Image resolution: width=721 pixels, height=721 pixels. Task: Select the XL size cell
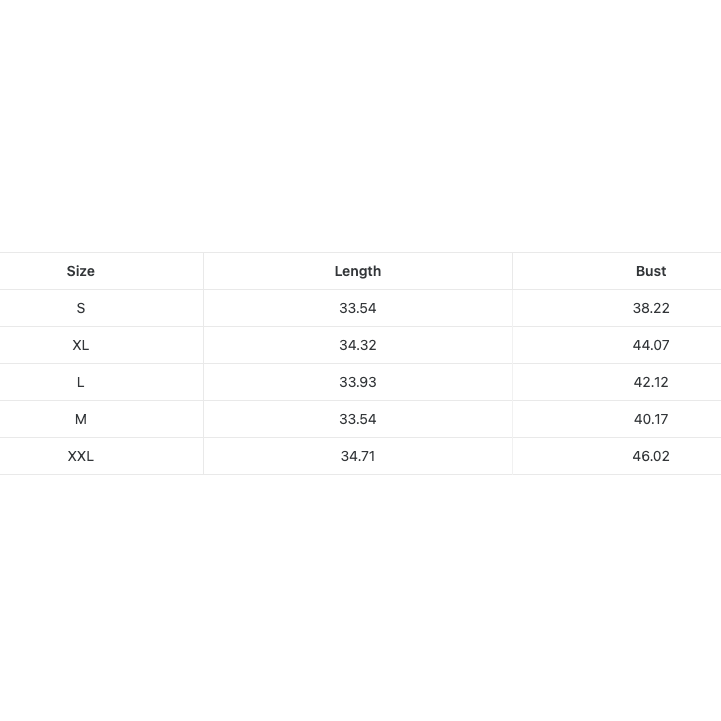point(80,345)
